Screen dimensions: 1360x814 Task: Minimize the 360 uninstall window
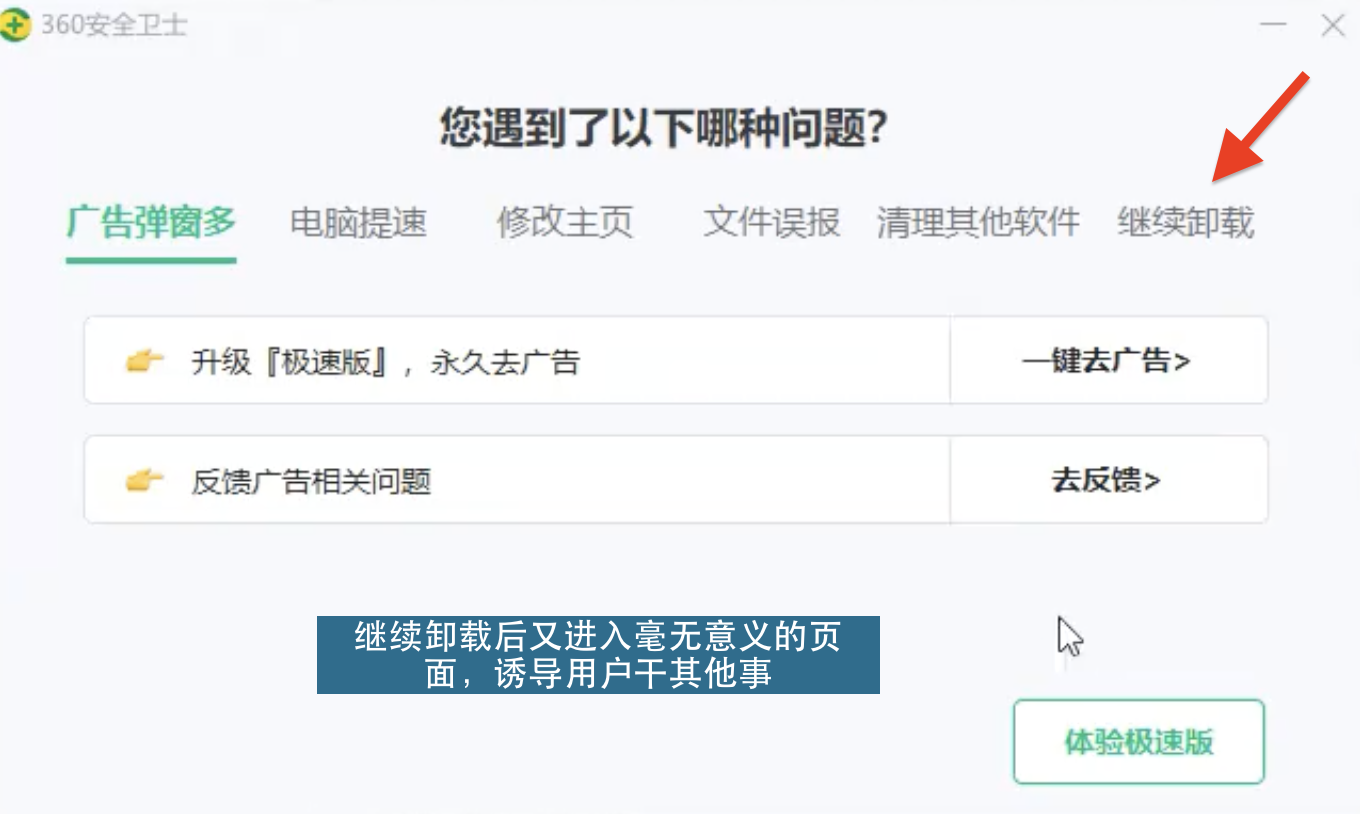(1273, 25)
